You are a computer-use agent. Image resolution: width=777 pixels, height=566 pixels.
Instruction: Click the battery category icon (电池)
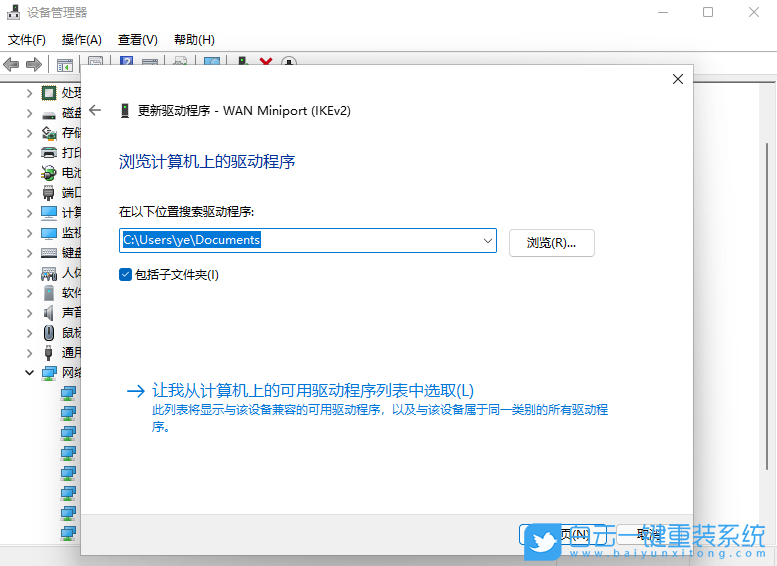49,173
